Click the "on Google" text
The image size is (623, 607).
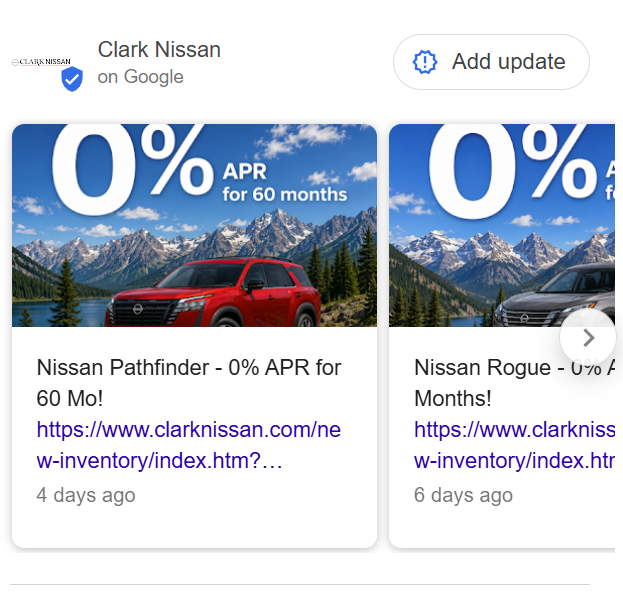coord(140,77)
